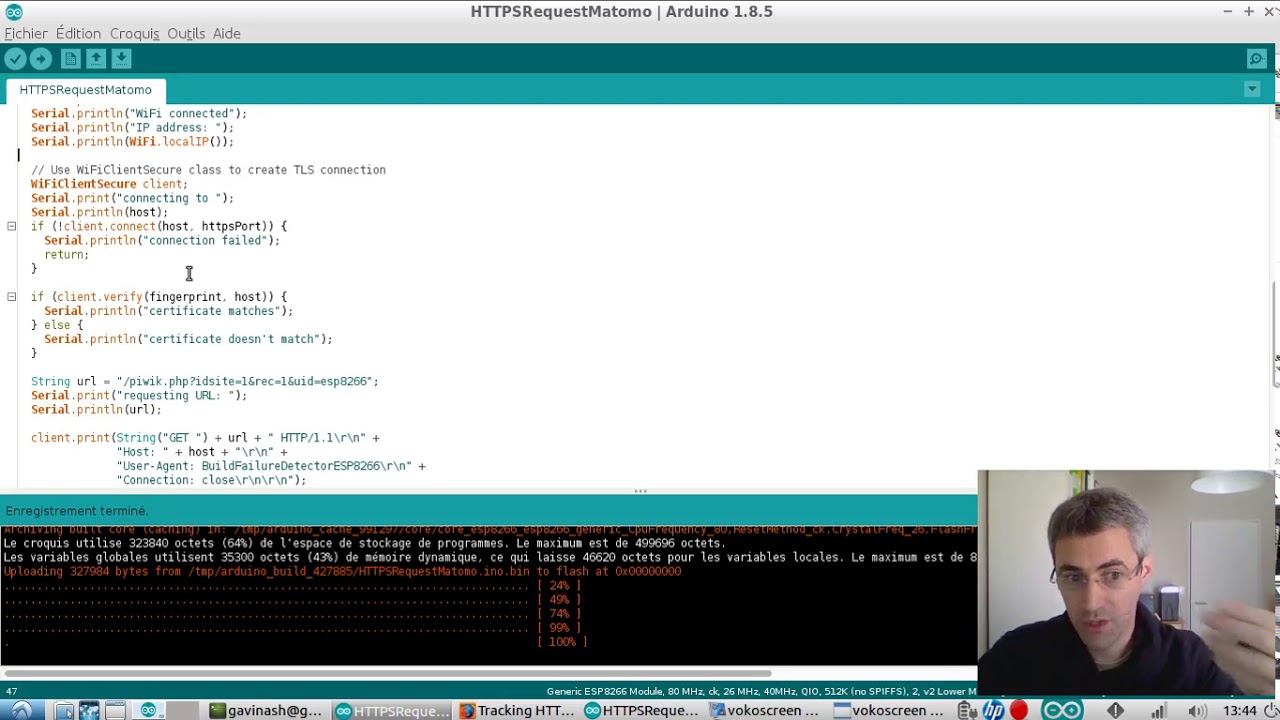Viewport: 1280px width, 720px height.
Task: Click the 'Uploading 327984 bytes' console line
Action: tap(342, 571)
